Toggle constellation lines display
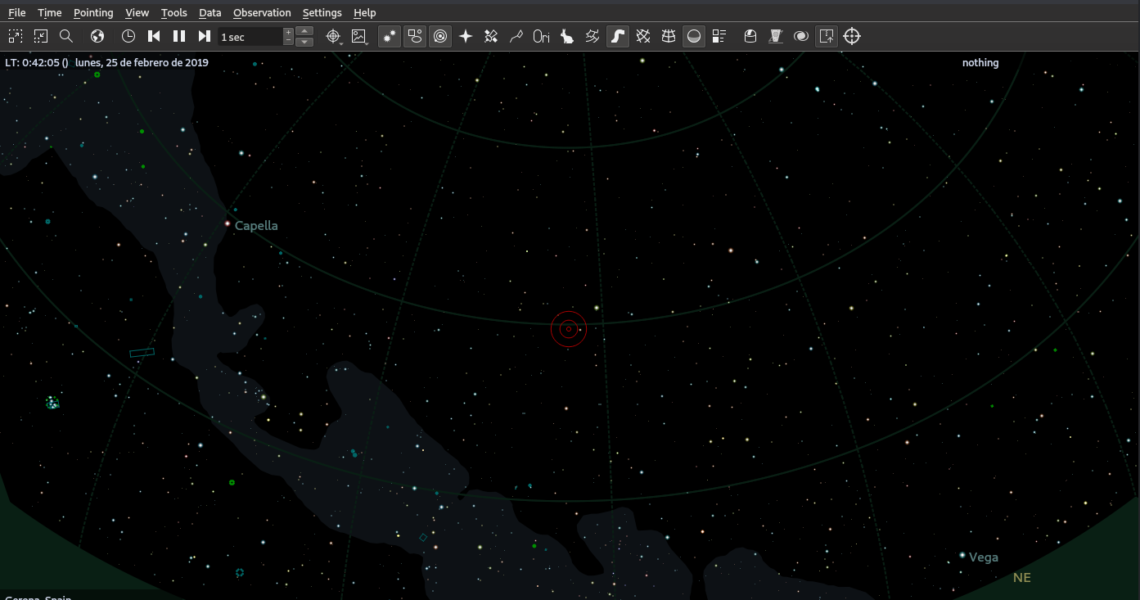1140x600 pixels. 516,36
